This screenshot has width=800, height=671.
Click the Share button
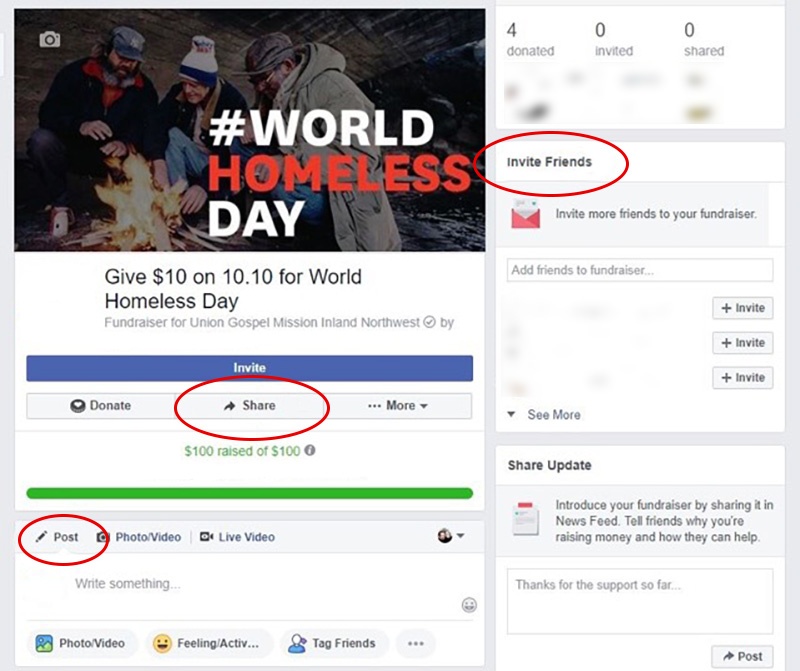[x=249, y=406]
